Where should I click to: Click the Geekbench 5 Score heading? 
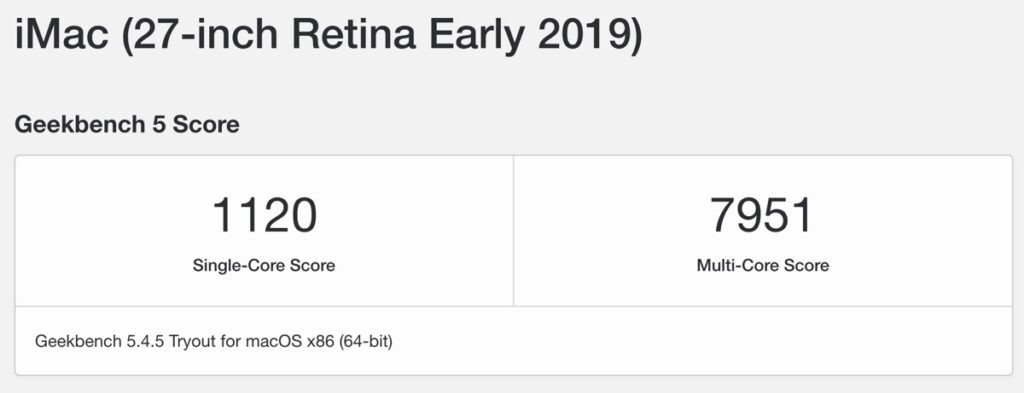127,124
